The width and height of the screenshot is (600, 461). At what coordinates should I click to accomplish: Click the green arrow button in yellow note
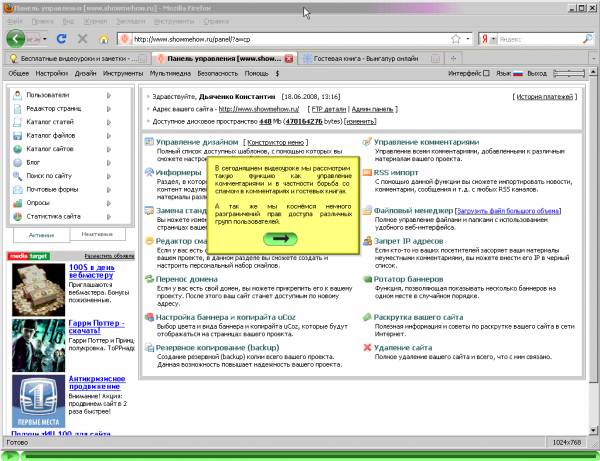pos(280,238)
